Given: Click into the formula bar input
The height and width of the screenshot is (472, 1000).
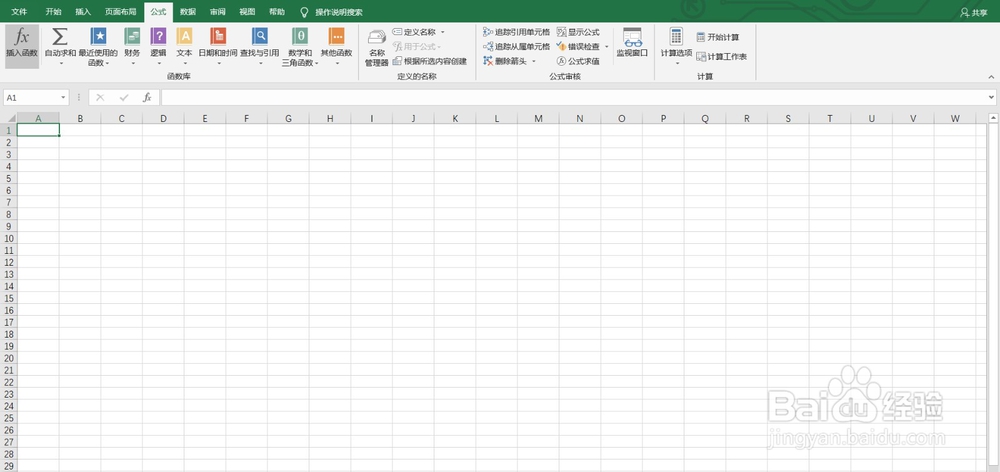Looking at the screenshot, I should click(x=573, y=98).
